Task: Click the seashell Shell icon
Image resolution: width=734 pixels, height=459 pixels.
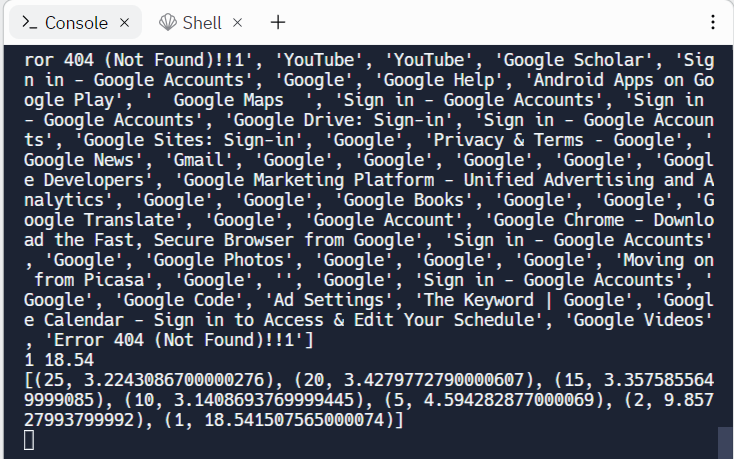Action: pyautogui.click(x=167, y=22)
